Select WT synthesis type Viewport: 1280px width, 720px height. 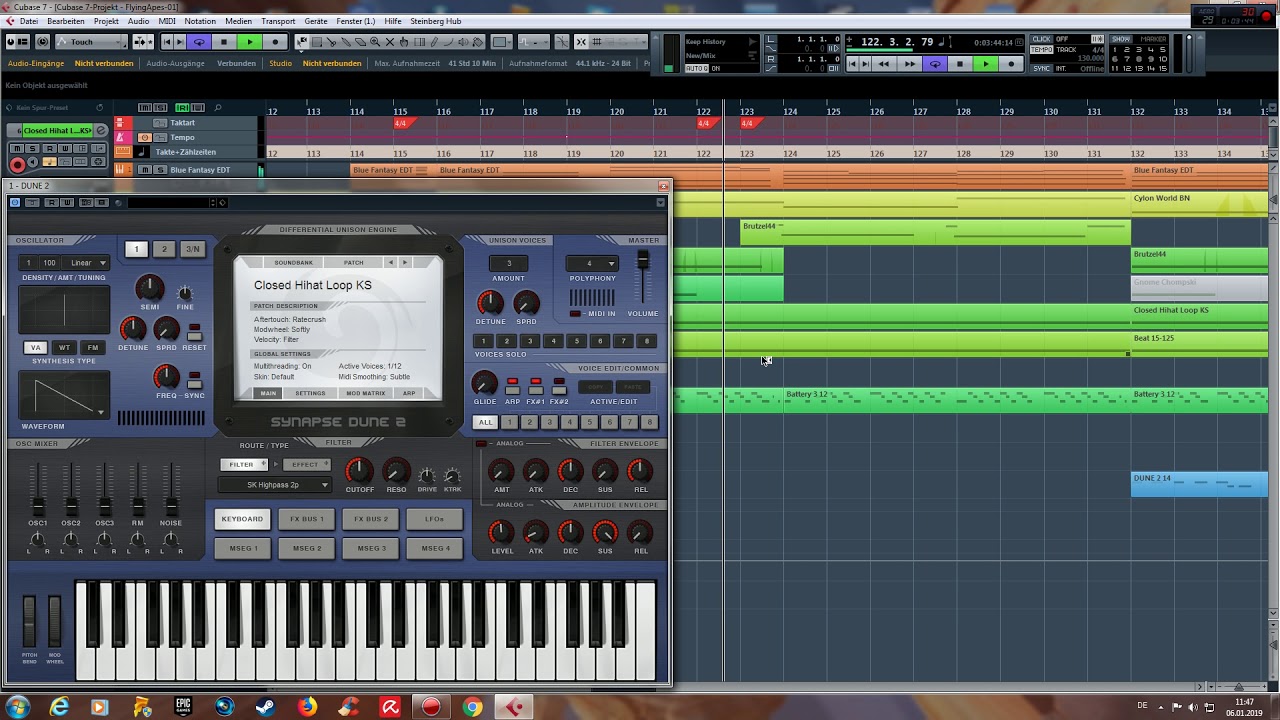(64, 348)
